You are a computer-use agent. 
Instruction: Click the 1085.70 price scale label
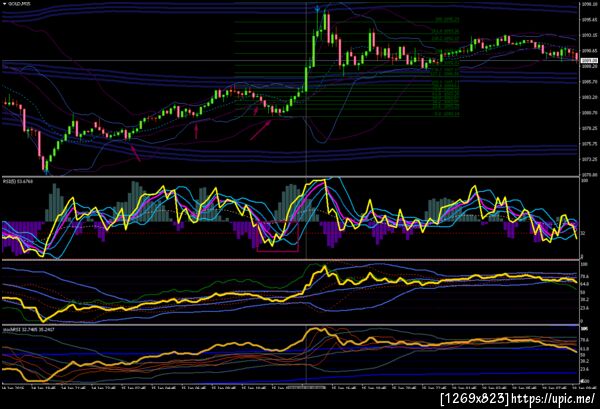click(x=590, y=82)
